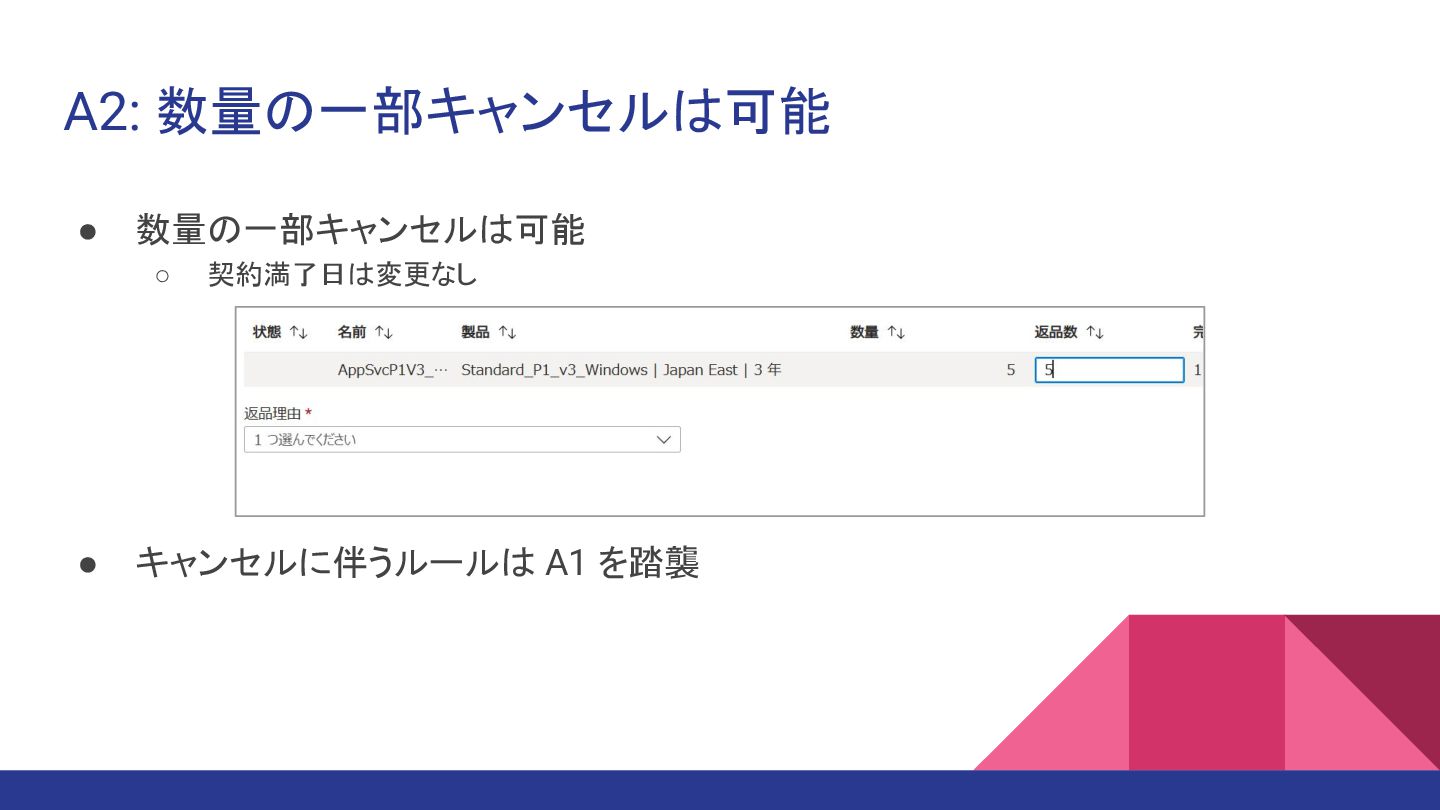Viewport: 1440px width, 810px height.
Task: Click キャンセルに伴うルールは A1 を踏襲 bullet
Action: (x=417, y=562)
